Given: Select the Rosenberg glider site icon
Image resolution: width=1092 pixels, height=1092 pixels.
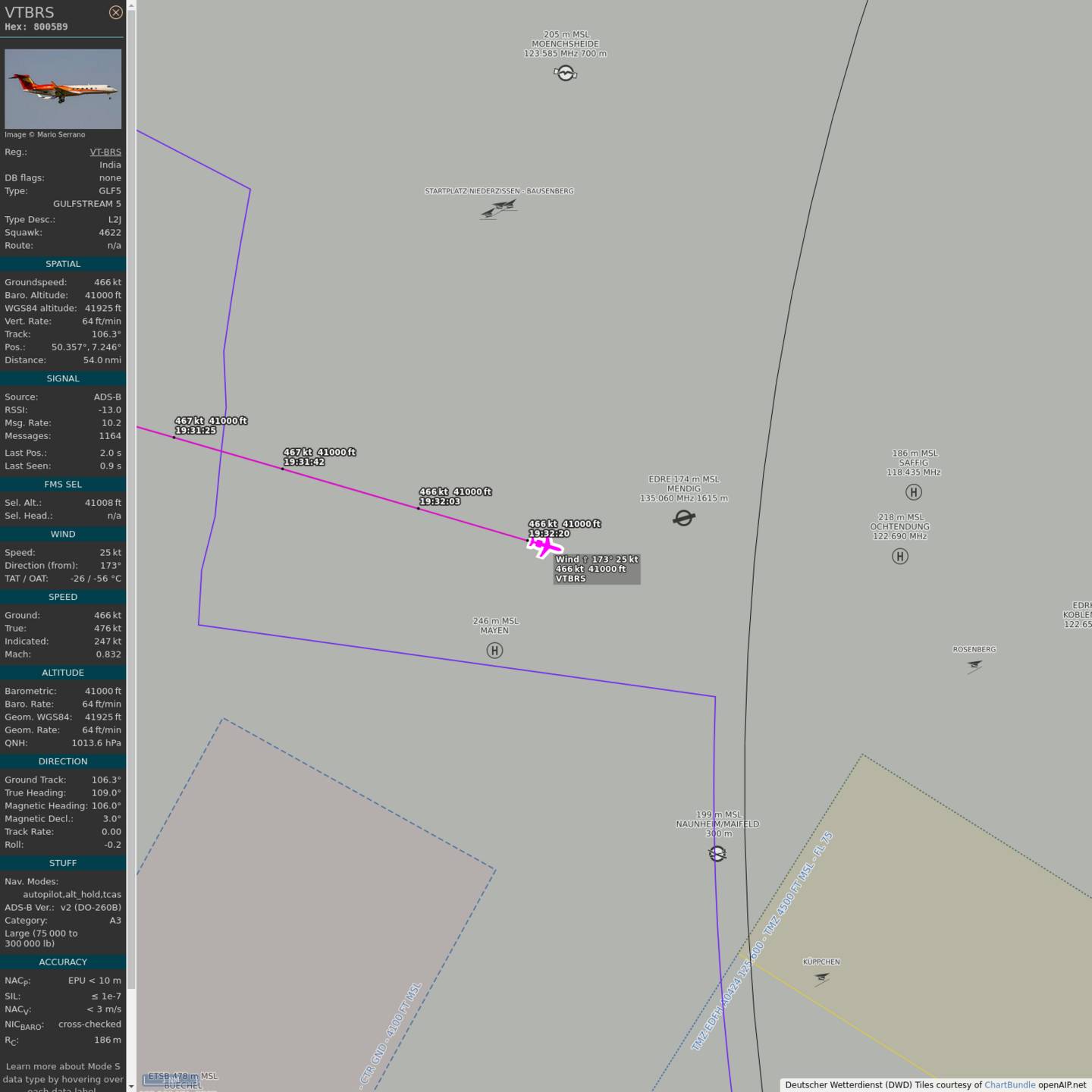Looking at the screenshot, I should [974, 666].
